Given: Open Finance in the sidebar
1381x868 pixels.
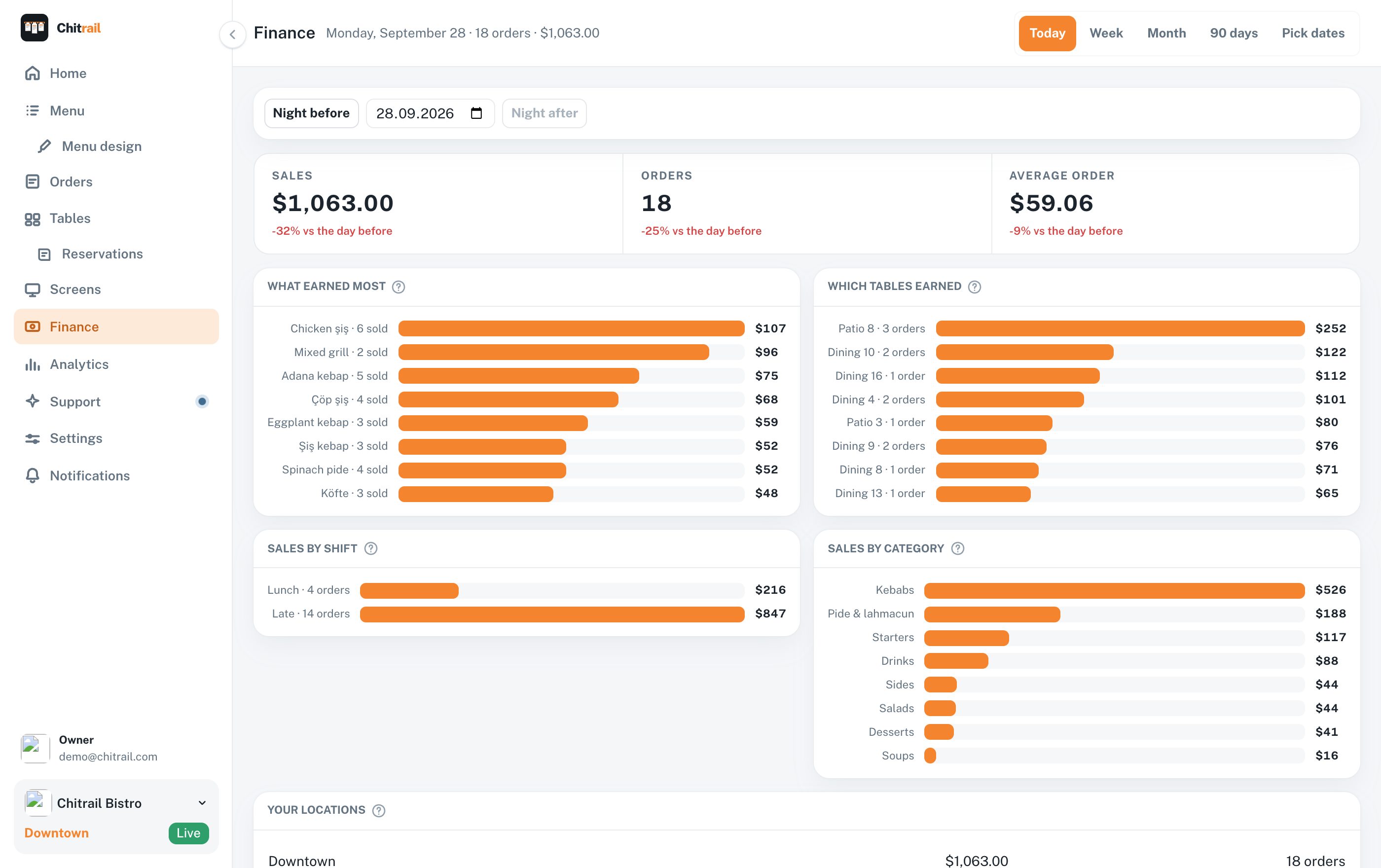Looking at the screenshot, I should click(x=116, y=327).
